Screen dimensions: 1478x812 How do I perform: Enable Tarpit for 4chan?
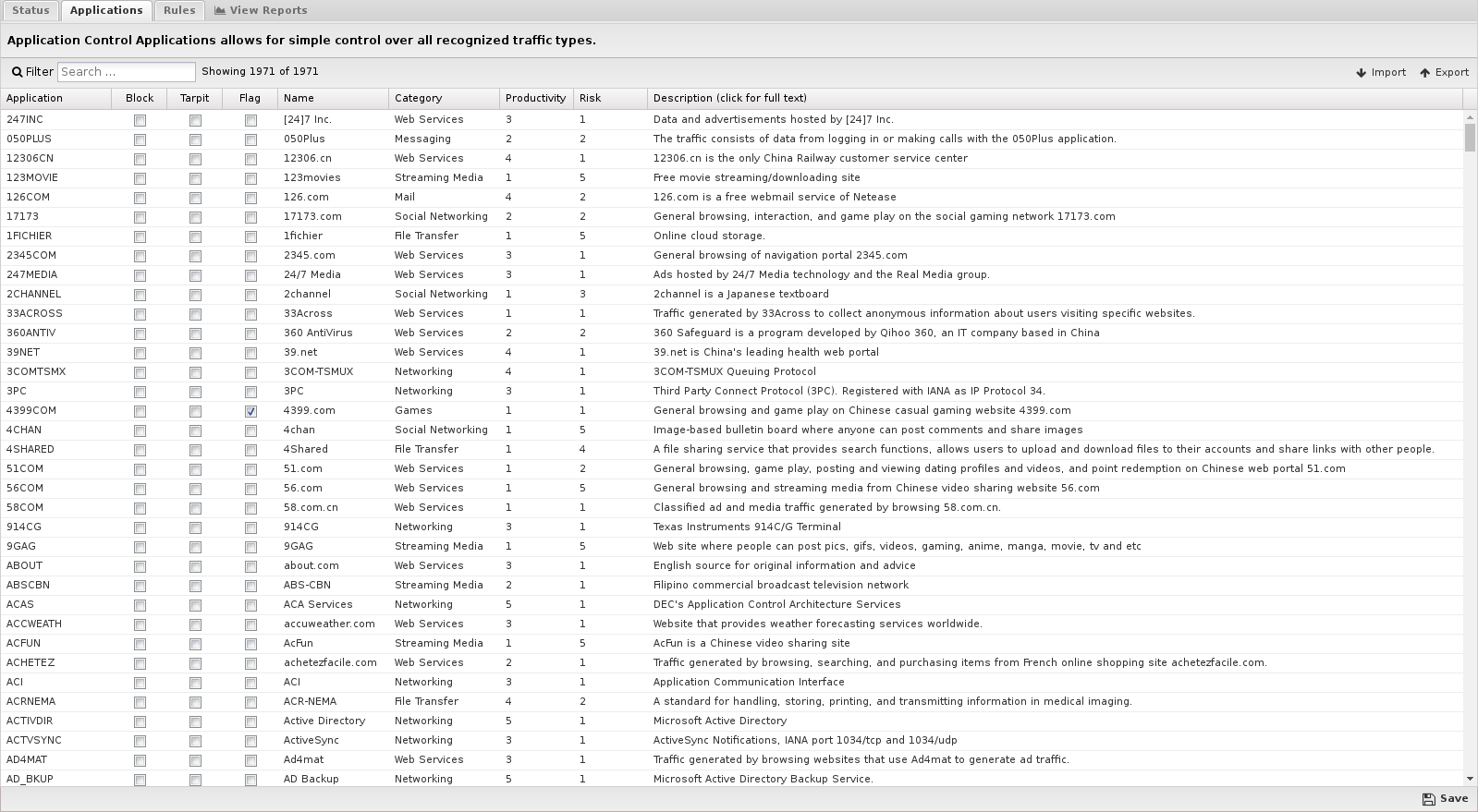click(x=195, y=430)
